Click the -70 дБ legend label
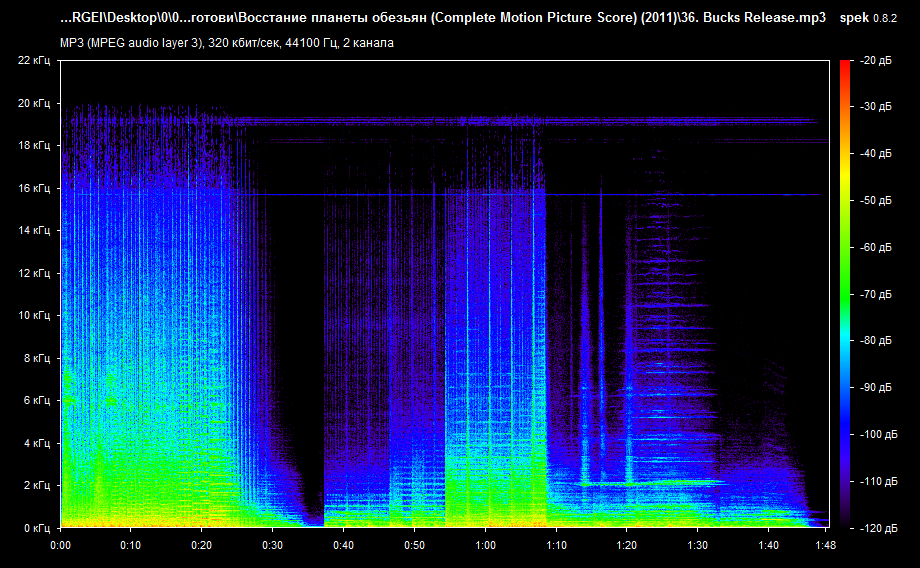The width and height of the screenshot is (920, 568). tap(875, 294)
